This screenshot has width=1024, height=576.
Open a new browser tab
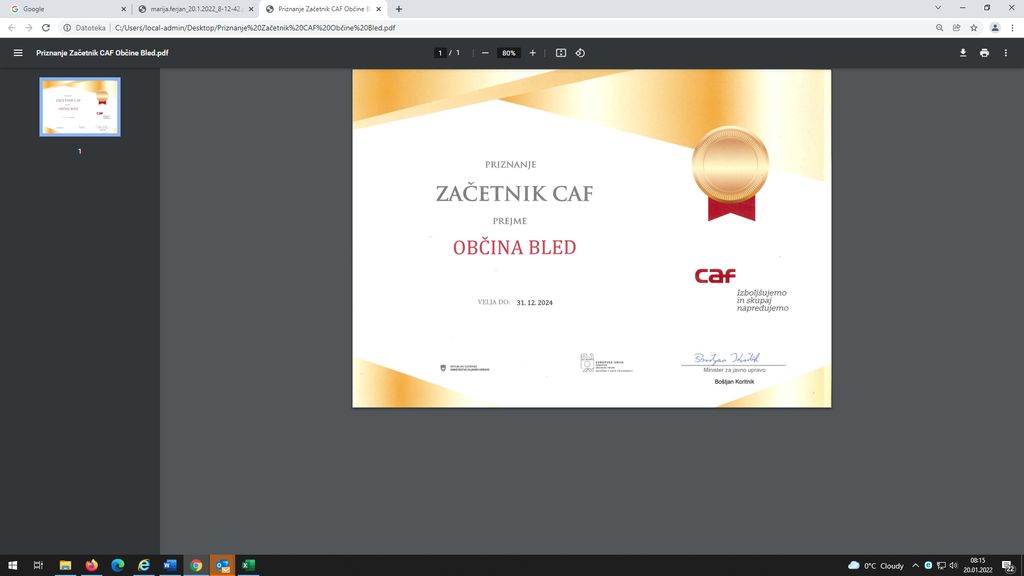(x=399, y=9)
